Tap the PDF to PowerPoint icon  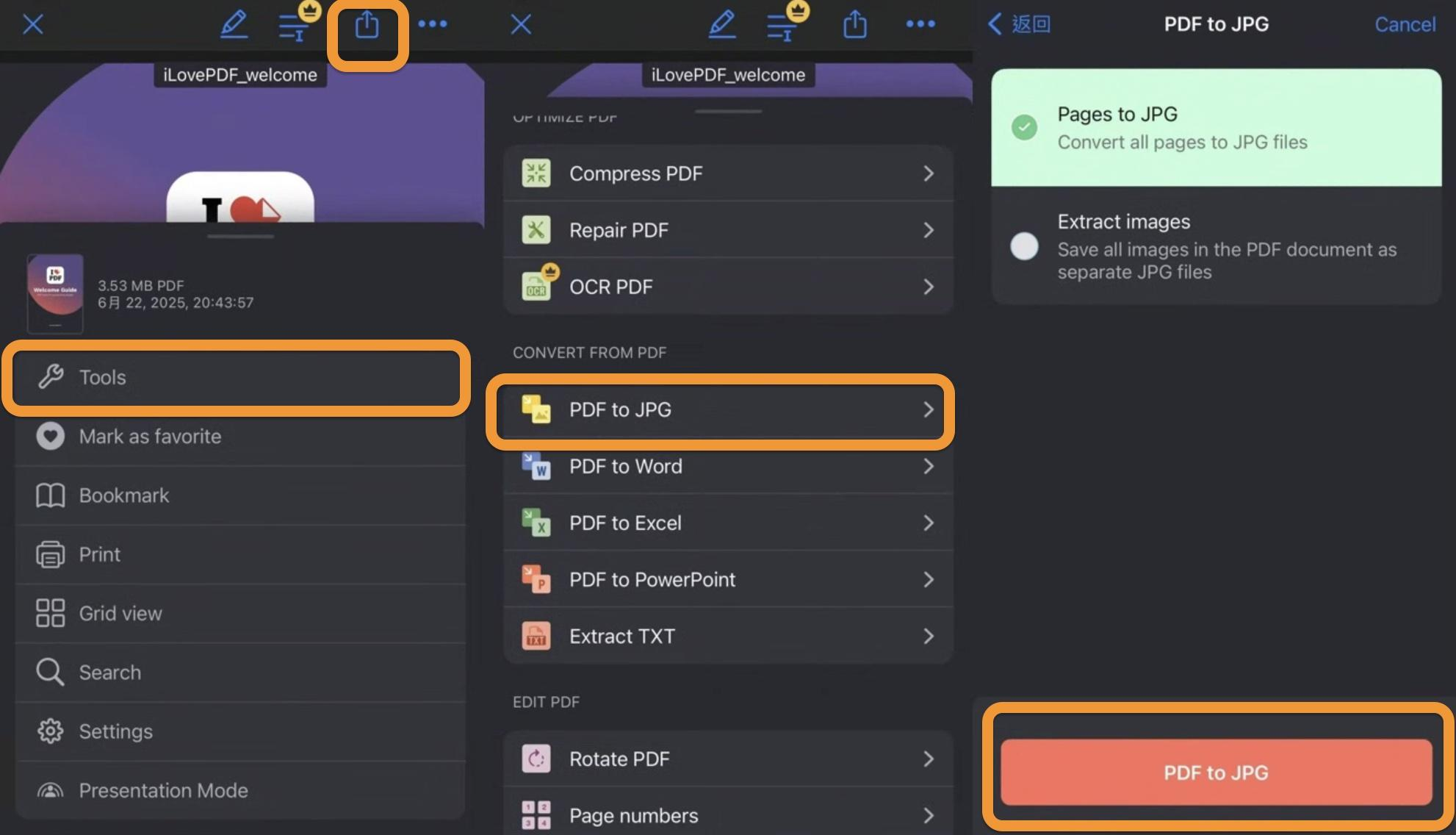[536, 579]
